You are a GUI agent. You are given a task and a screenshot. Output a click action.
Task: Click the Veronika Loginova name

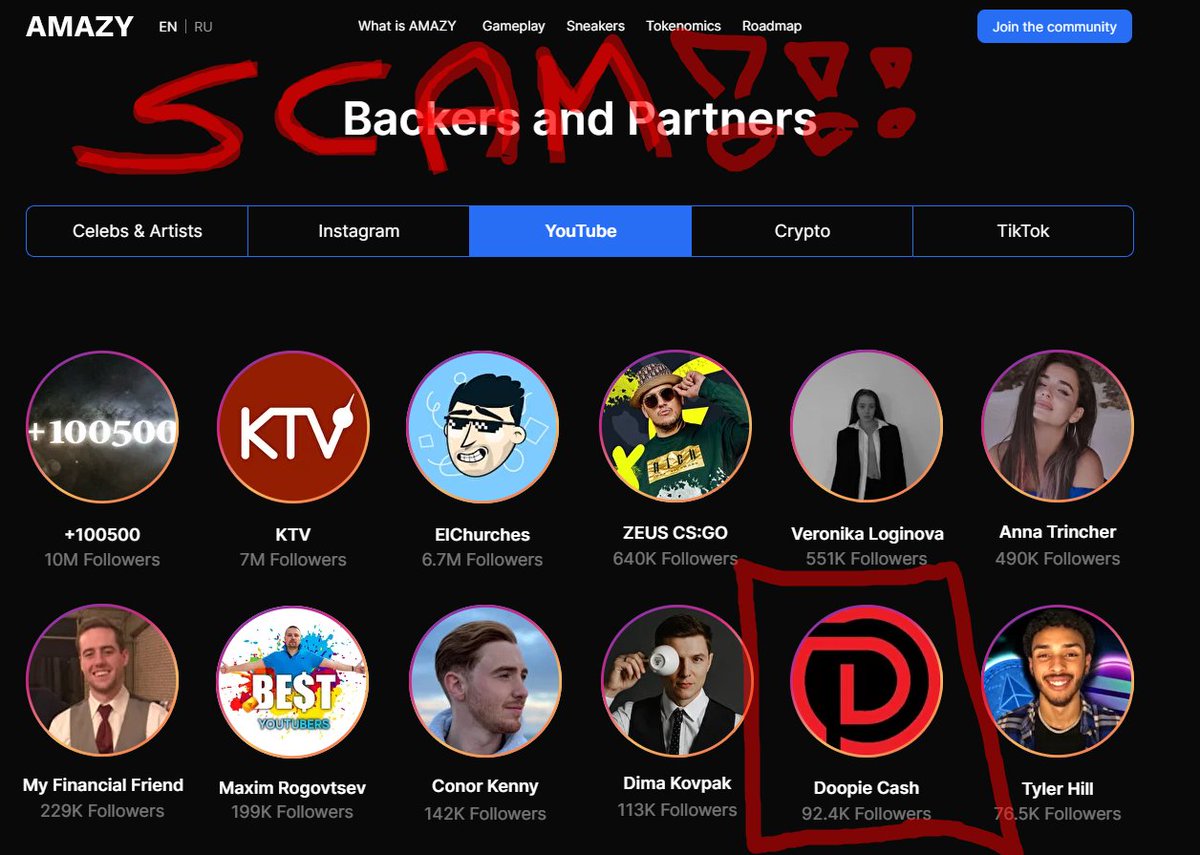pyautogui.click(x=867, y=534)
